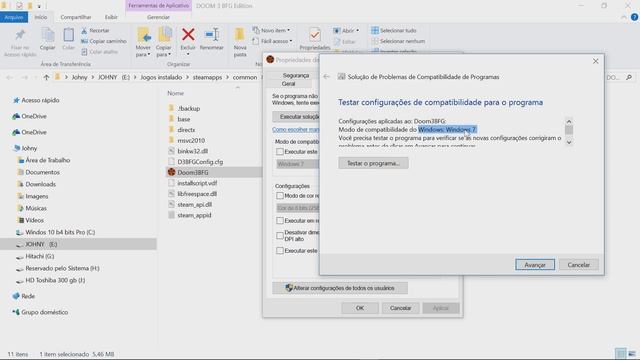Open the Windows 7 compatibility dropdown
The width and height of the screenshot is (640, 360).
click(298, 164)
